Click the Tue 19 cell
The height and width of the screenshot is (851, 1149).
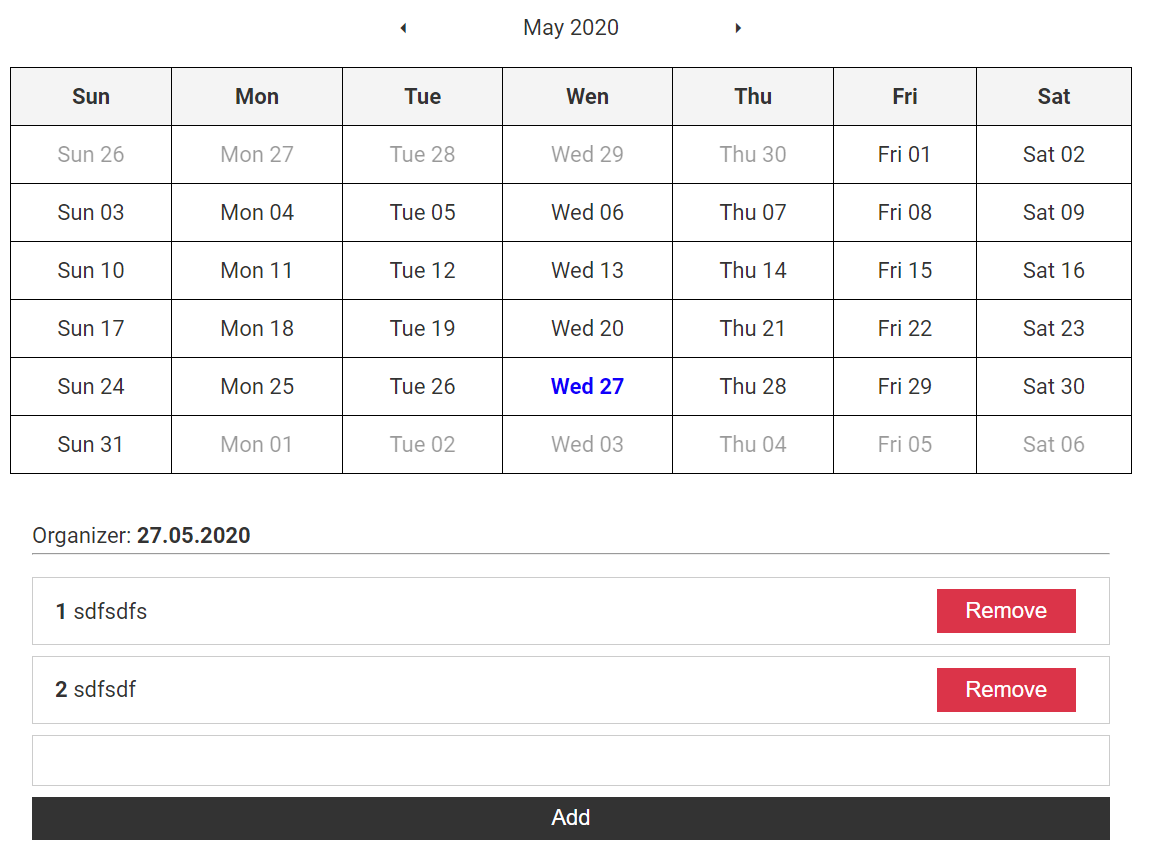(x=422, y=329)
